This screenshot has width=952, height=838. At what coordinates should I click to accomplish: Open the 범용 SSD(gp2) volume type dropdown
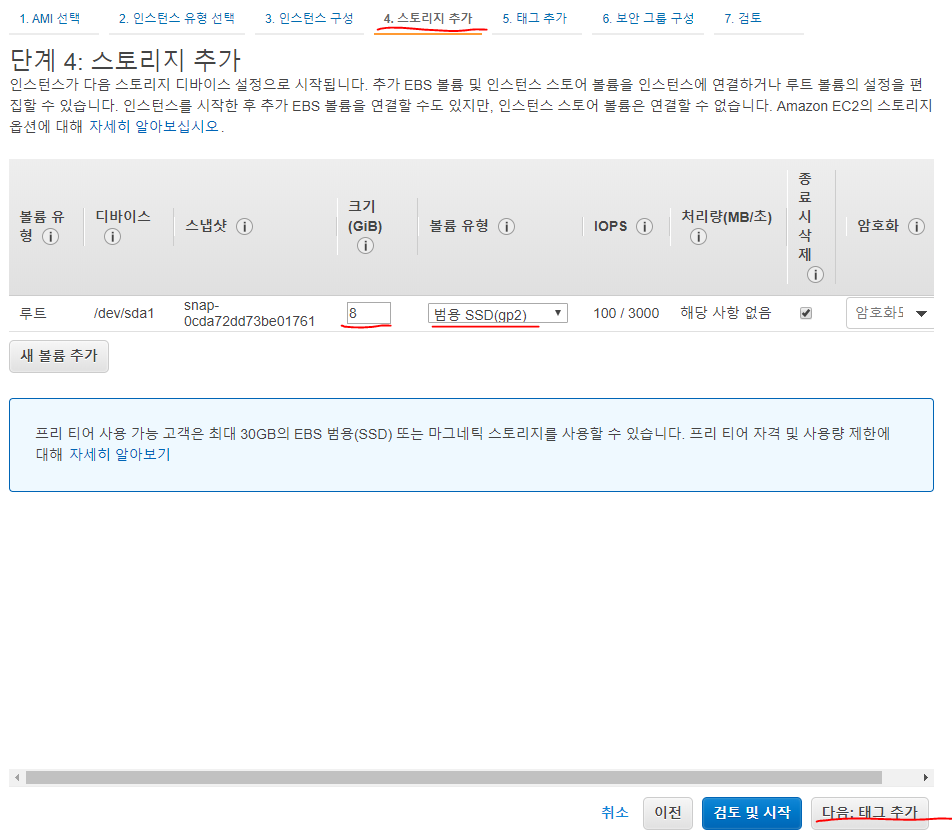pos(497,313)
